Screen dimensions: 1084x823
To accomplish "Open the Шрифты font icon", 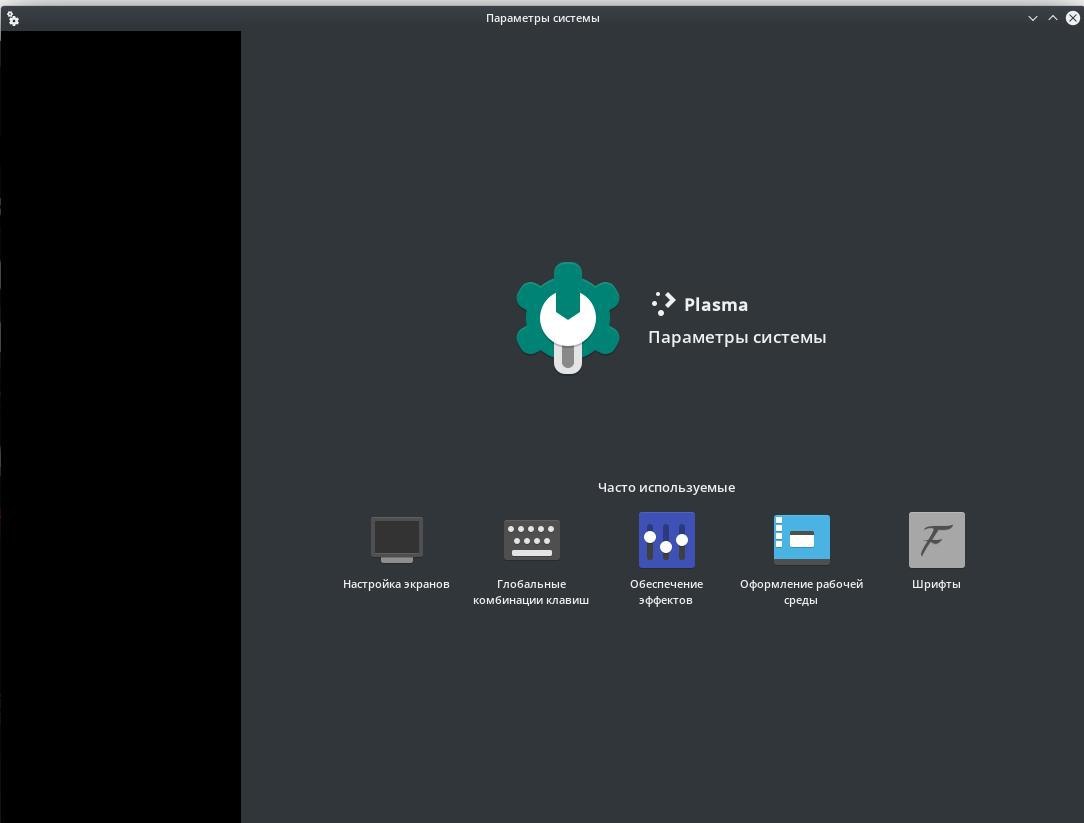I will click(x=936, y=539).
